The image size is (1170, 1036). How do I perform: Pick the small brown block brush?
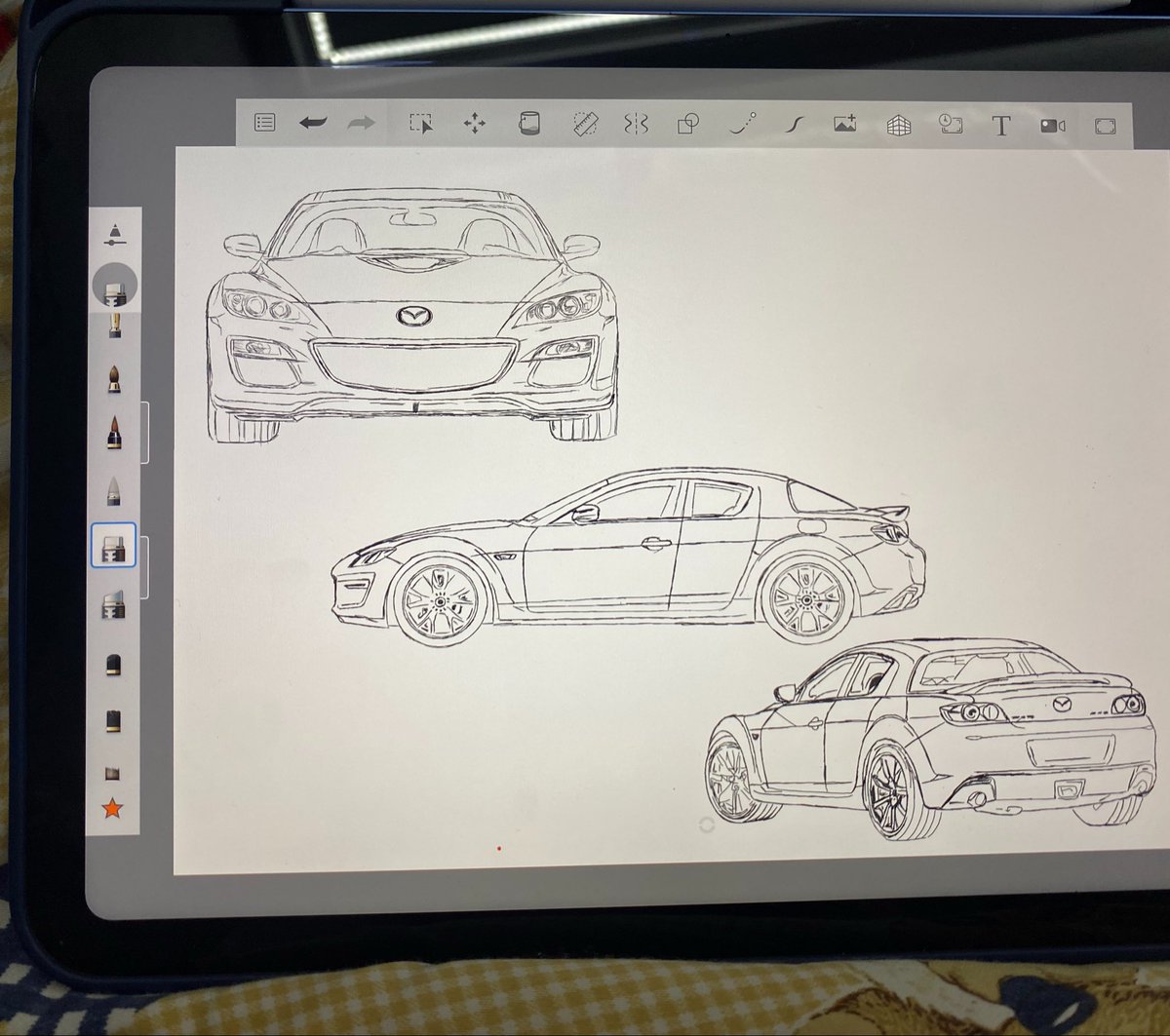(113, 773)
